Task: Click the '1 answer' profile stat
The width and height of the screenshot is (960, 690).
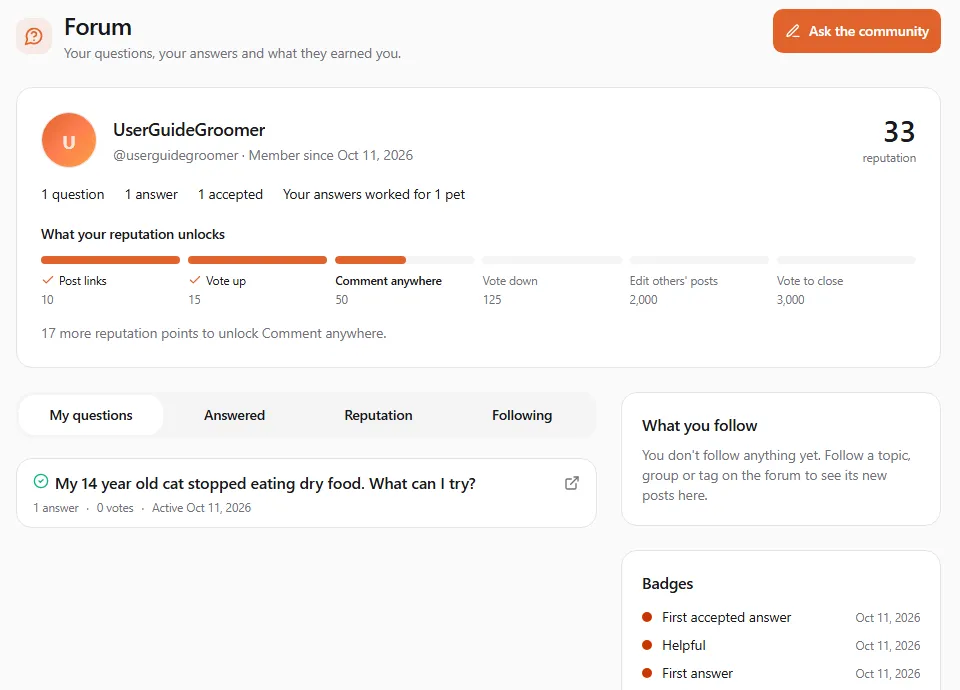Action: pos(151,195)
